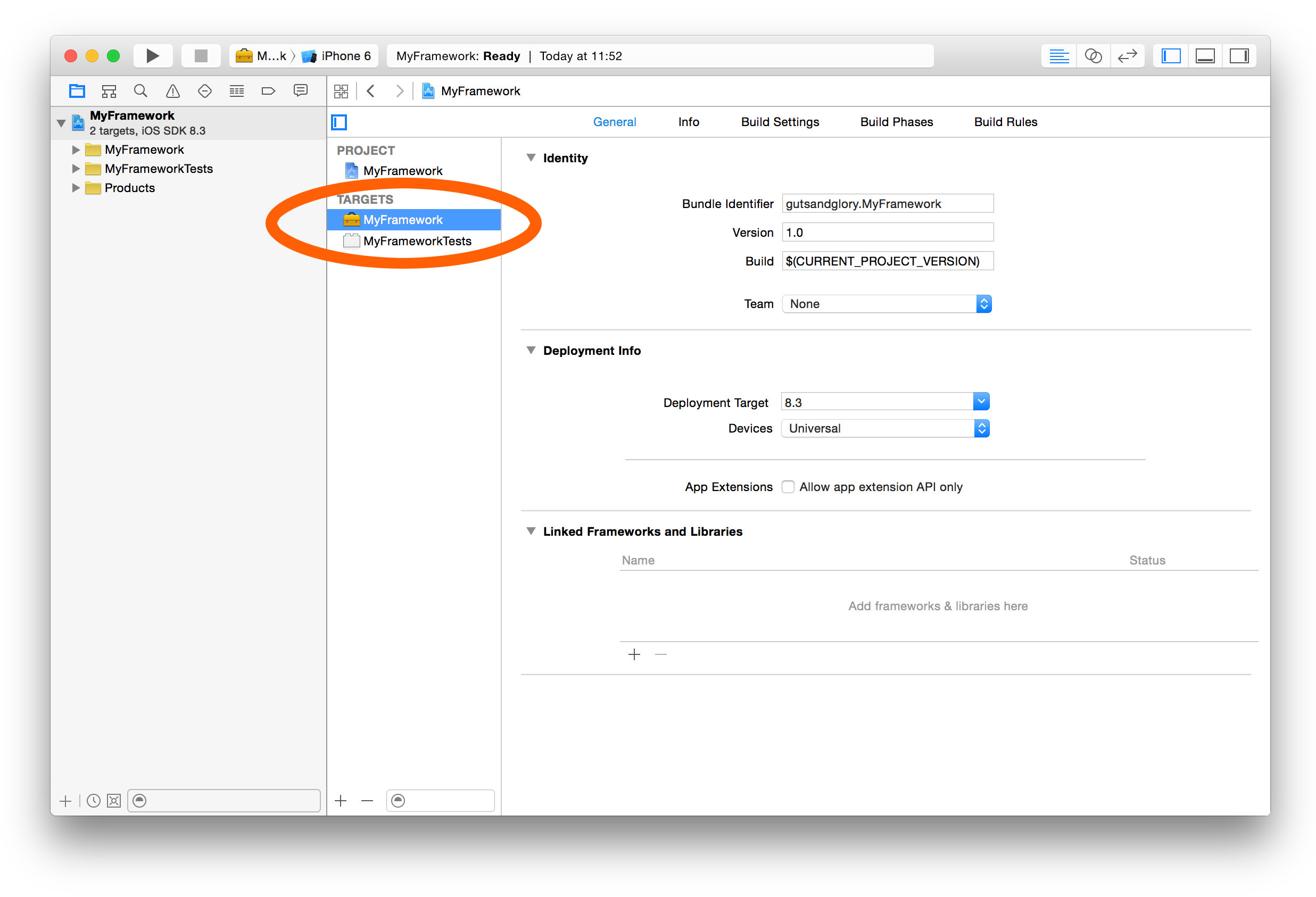This screenshot has width=1316, height=897.
Task: Open the Issue navigator warning icon
Action: 173,90
